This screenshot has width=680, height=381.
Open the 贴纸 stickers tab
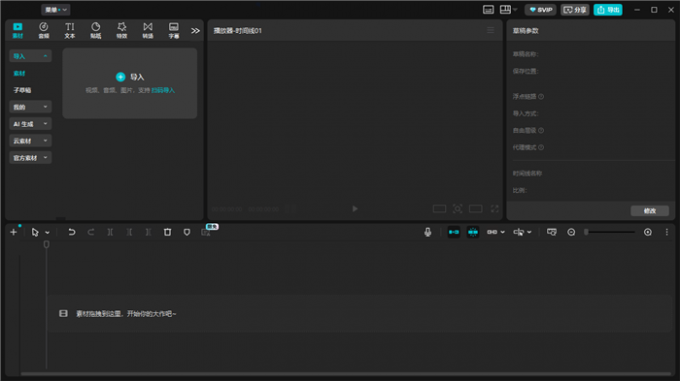tap(96, 30)
